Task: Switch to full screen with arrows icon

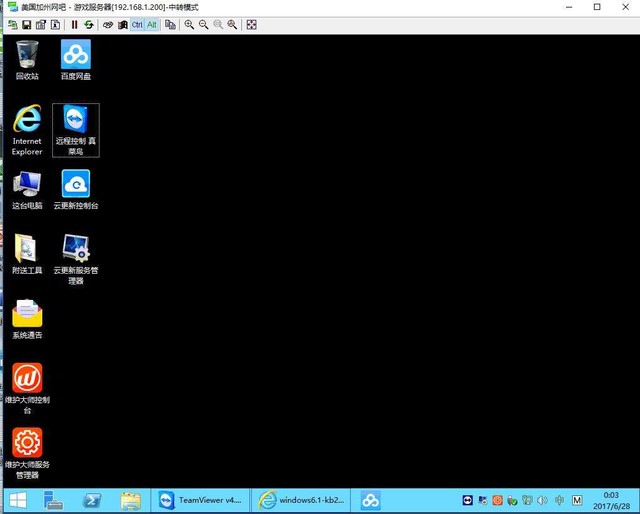Action: point(251,25)
